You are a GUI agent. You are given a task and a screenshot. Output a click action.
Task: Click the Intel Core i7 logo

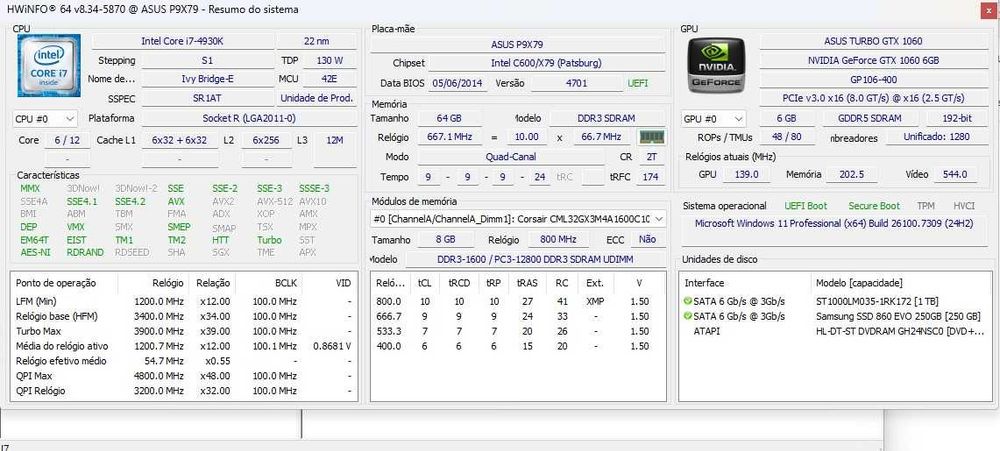pos(49,66)
